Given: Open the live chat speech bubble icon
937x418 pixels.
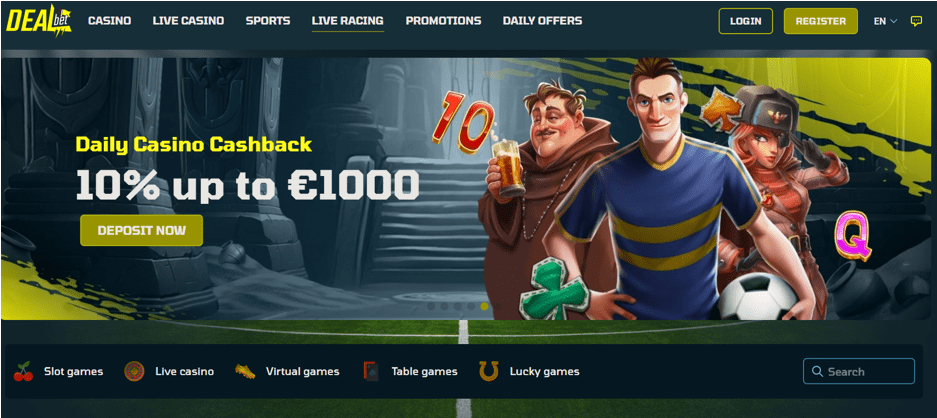Looking at the screenshot, I should [915, 21].
